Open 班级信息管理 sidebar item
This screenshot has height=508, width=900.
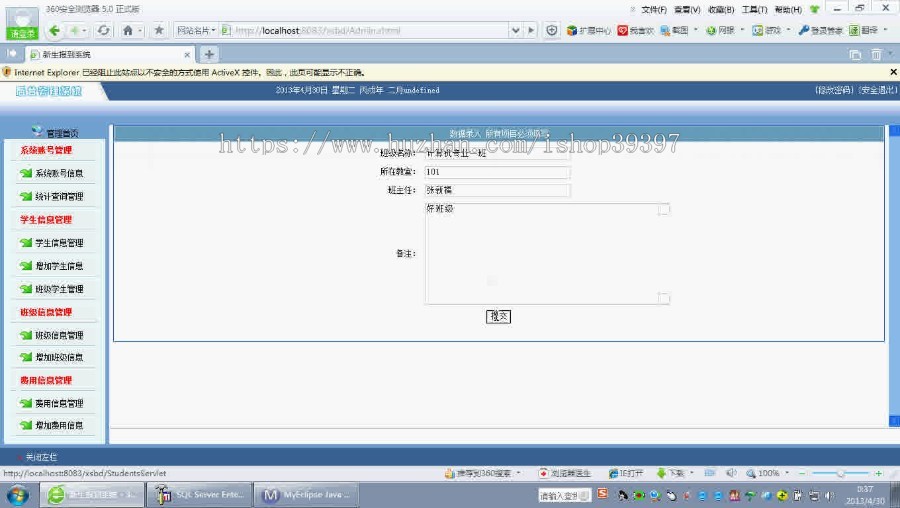tap(59, 335)
